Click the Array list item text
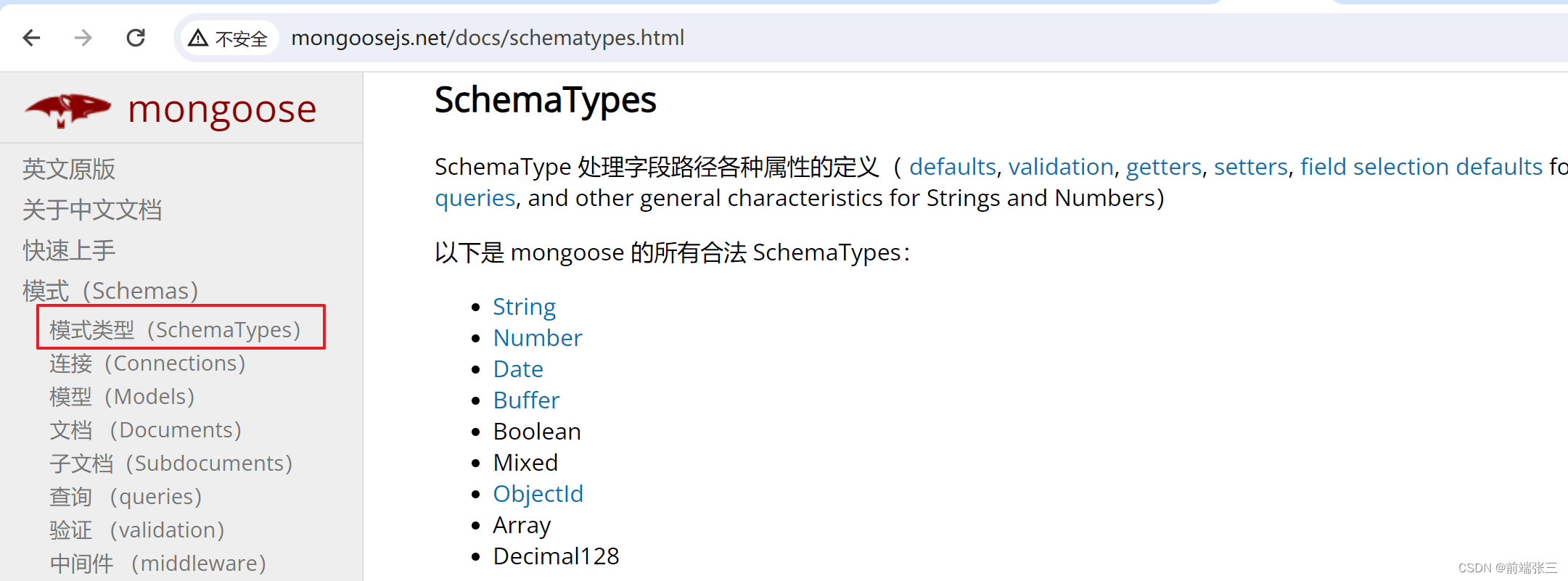This screenshot has width=1568, height=581. click(x=522, y=525)
